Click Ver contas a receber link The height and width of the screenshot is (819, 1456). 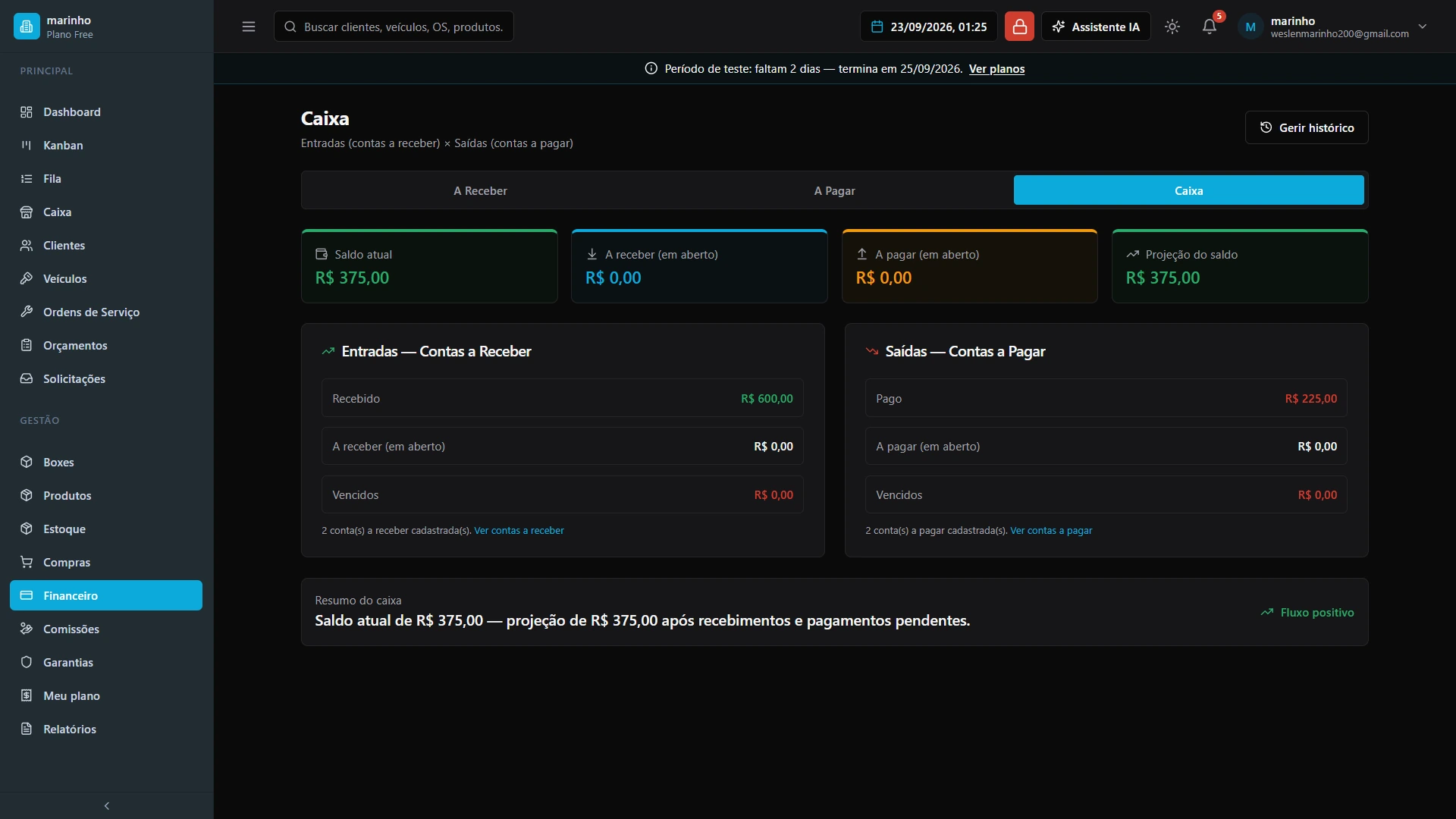point(519,531)
